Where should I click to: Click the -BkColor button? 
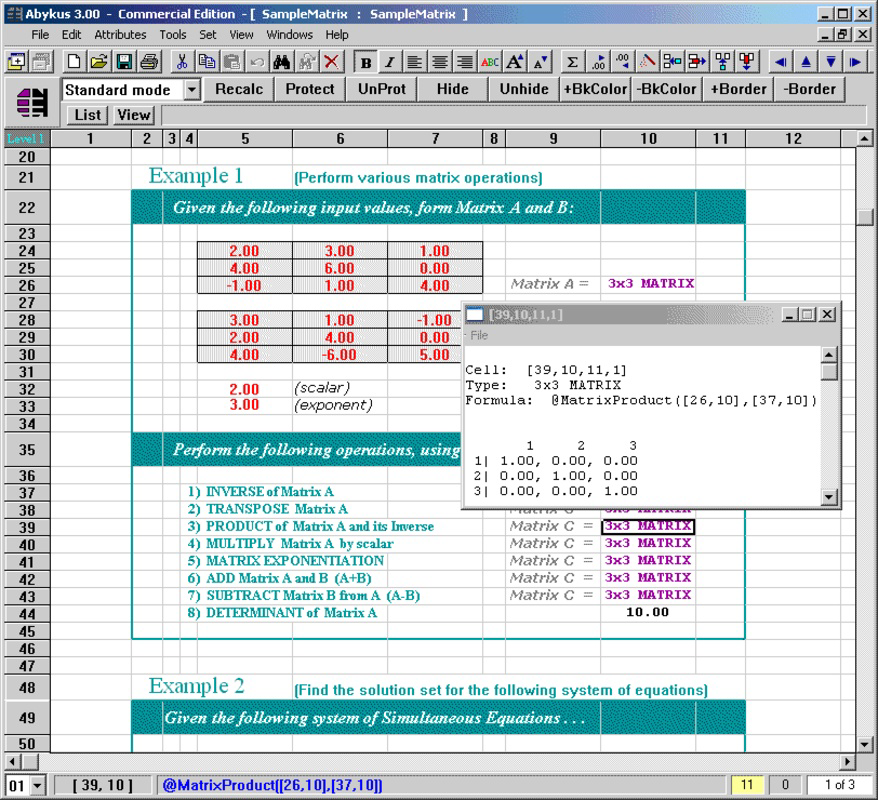(x=666, y=90)
